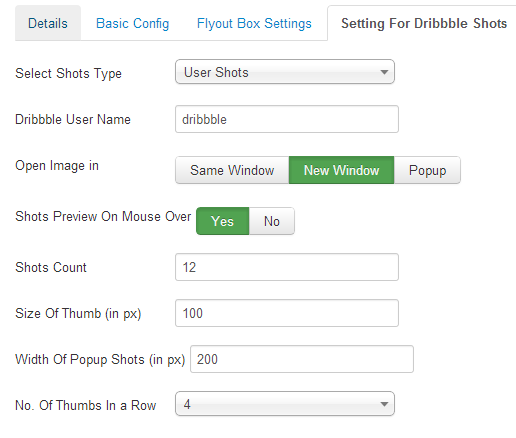Click the thumbs-per-row dropdown arrow icon
The height and width of the screenshot is (438, 516).
pos(384,404)
